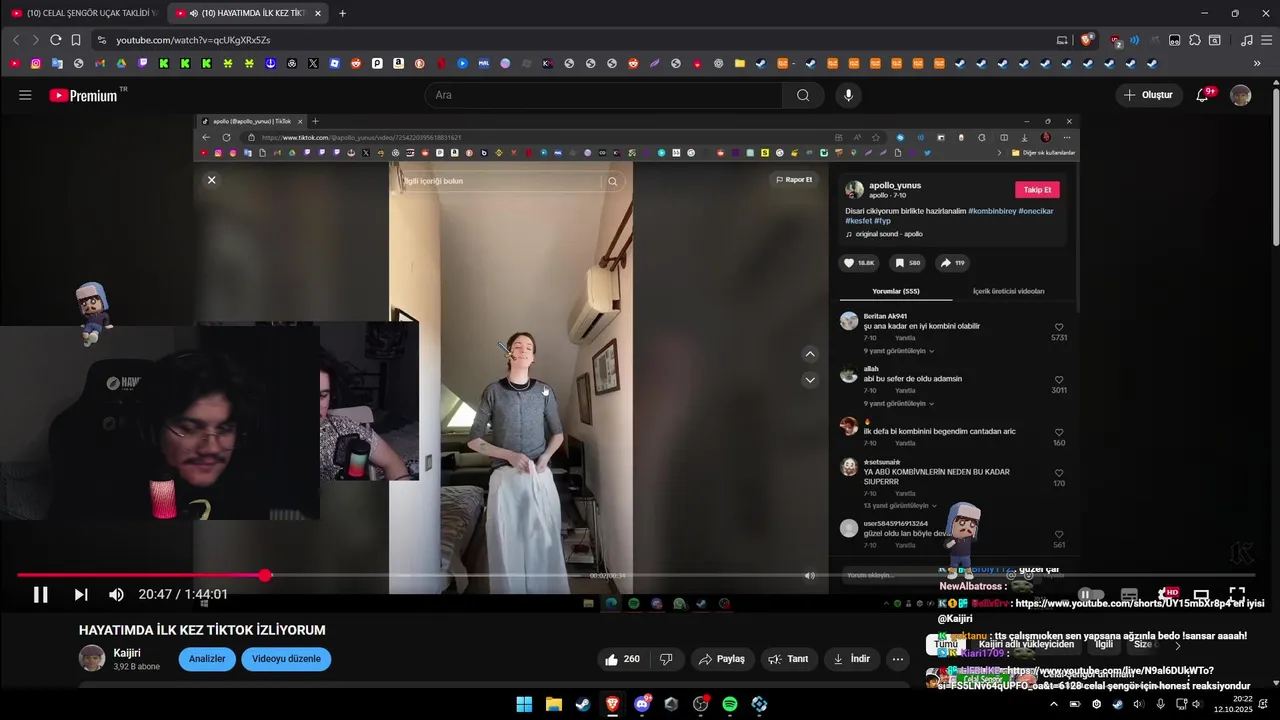Close the HAYATIMDA İLK KEZ TİKTOK tab

318,13
